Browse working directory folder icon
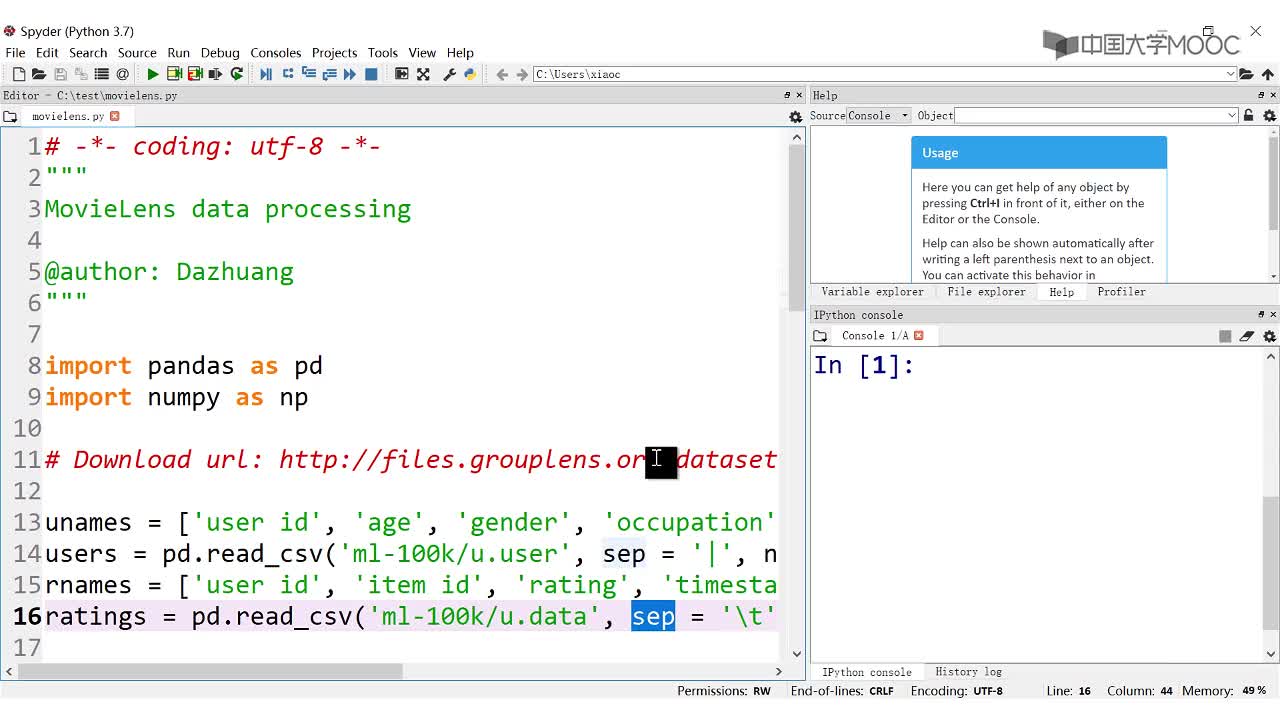Image resolution: width=1280 pixels, height=720 pixels. coord(1246,74)
